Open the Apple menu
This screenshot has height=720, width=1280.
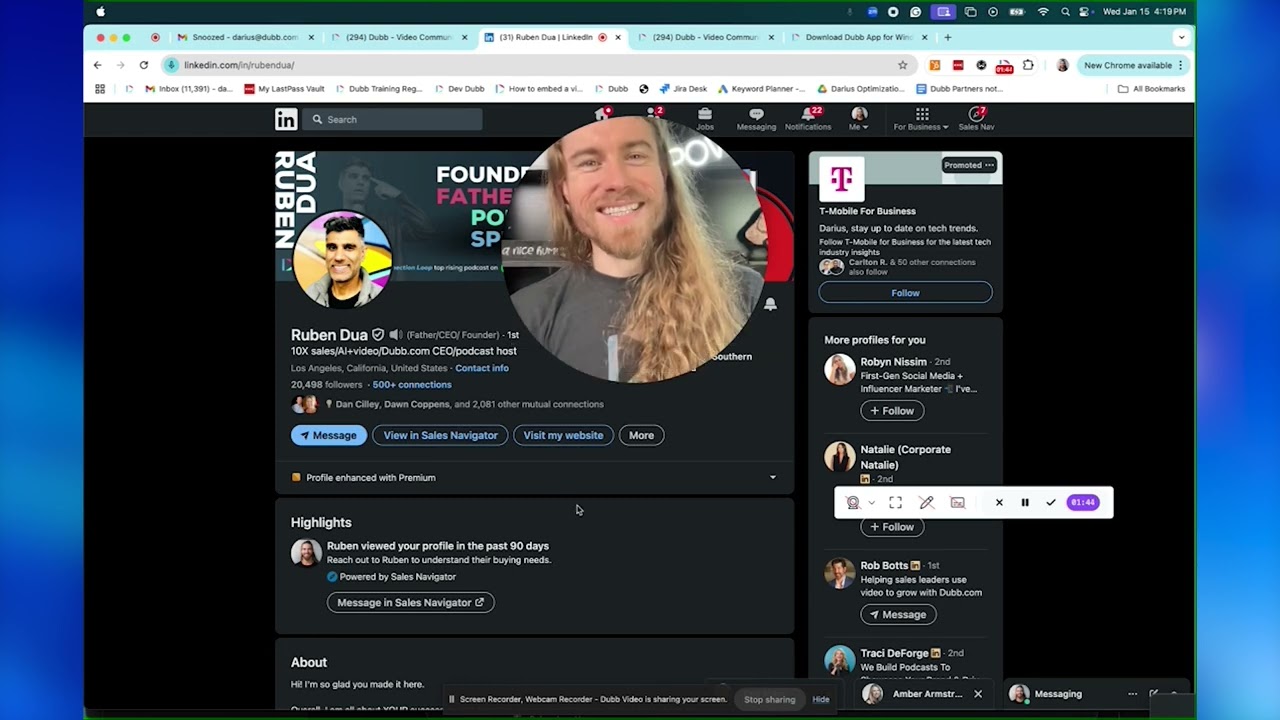100,12
